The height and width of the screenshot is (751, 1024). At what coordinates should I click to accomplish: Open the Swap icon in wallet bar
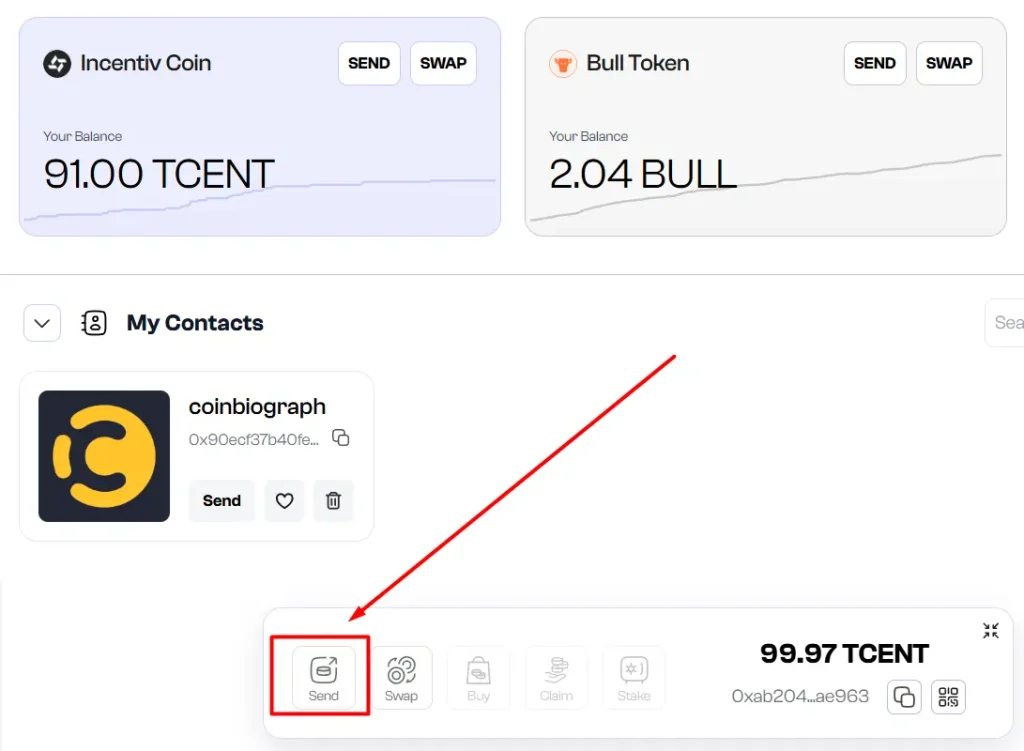(x=401, y=677)
